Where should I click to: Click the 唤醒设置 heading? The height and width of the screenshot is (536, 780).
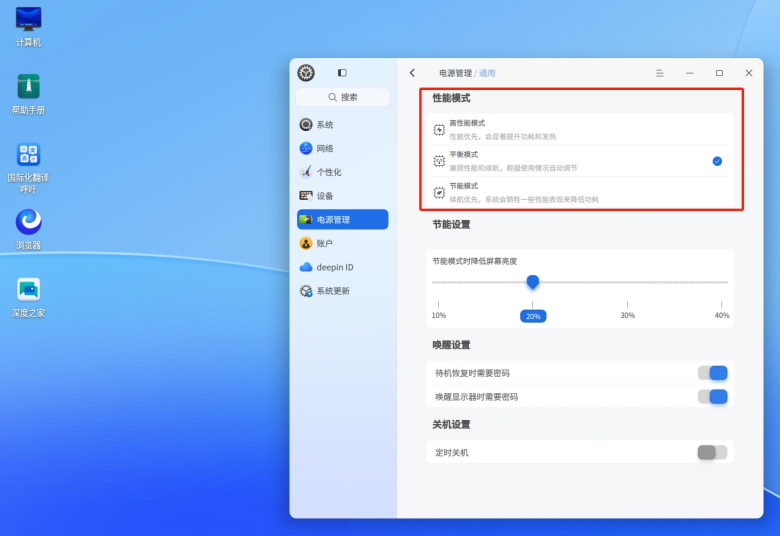click(451, 345)
